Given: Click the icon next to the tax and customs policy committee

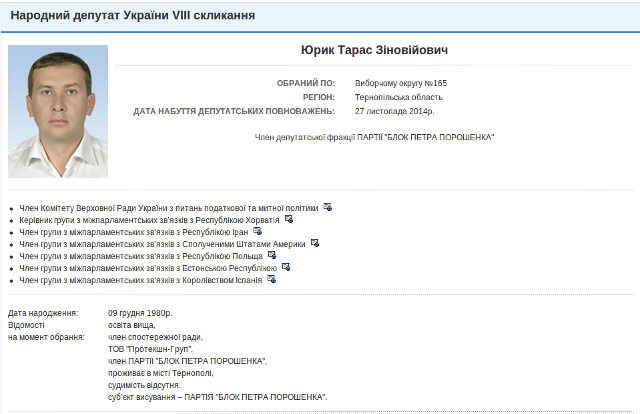Looking at the screenshot, I should click(x=328, y=207).
